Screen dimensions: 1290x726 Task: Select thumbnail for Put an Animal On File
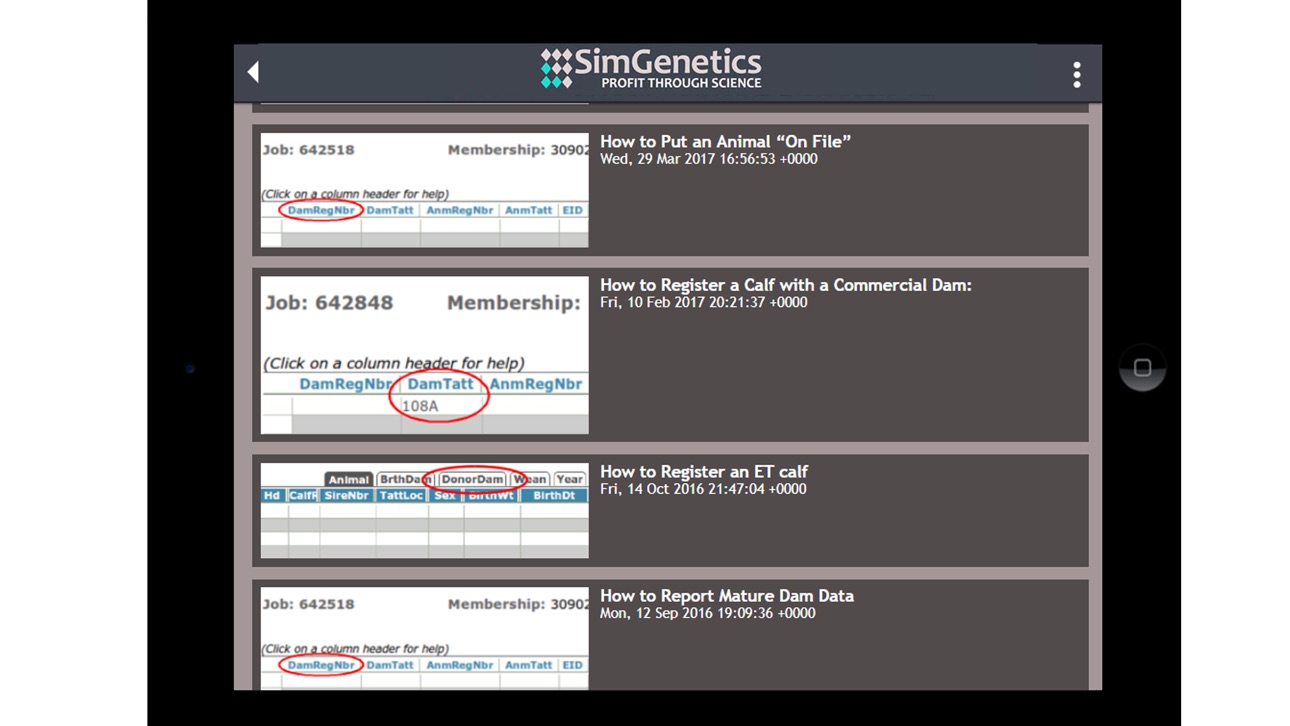[x=424, y=190]
